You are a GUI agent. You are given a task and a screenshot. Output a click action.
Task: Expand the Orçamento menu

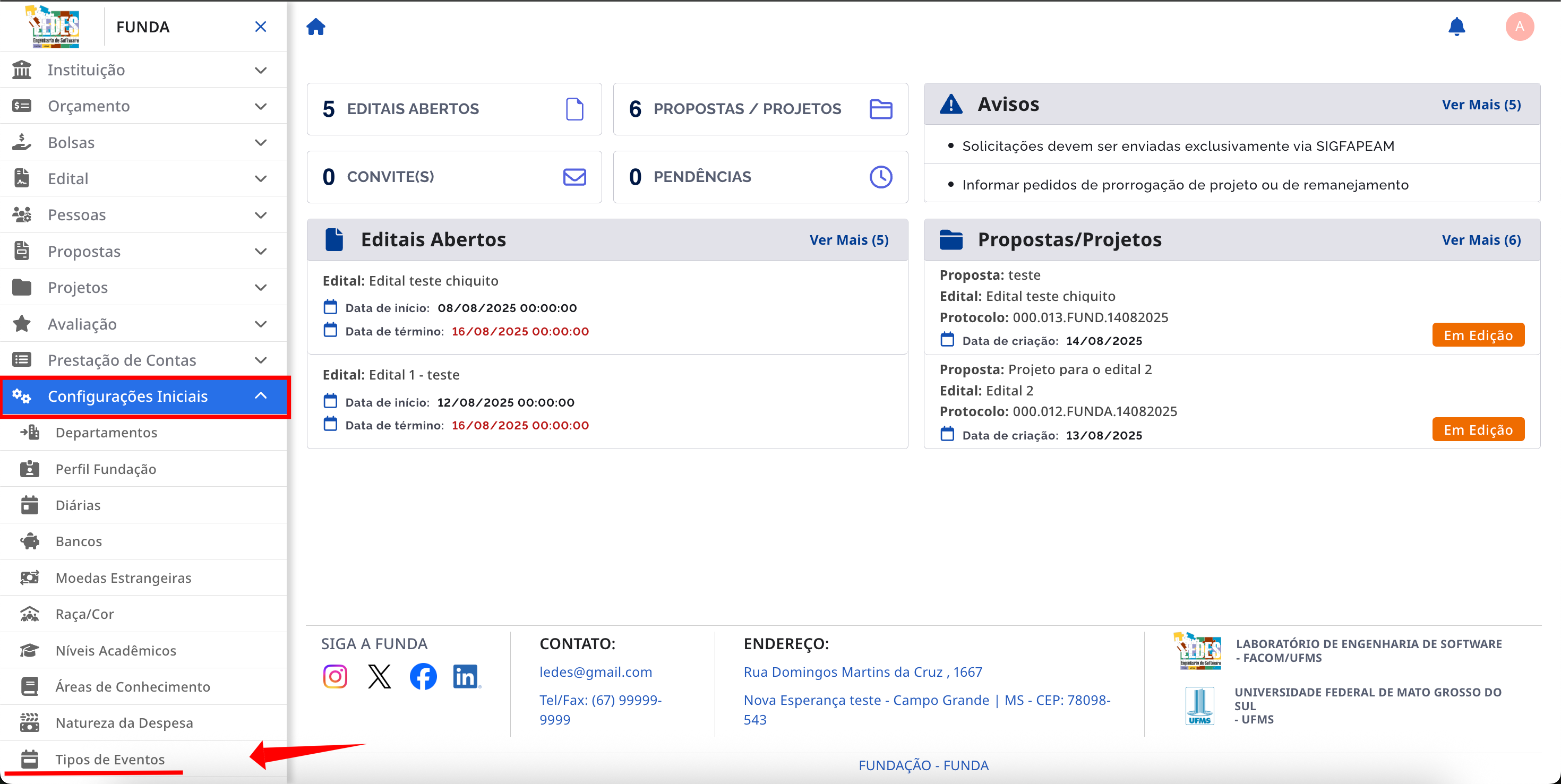click(x=261, y=106)
